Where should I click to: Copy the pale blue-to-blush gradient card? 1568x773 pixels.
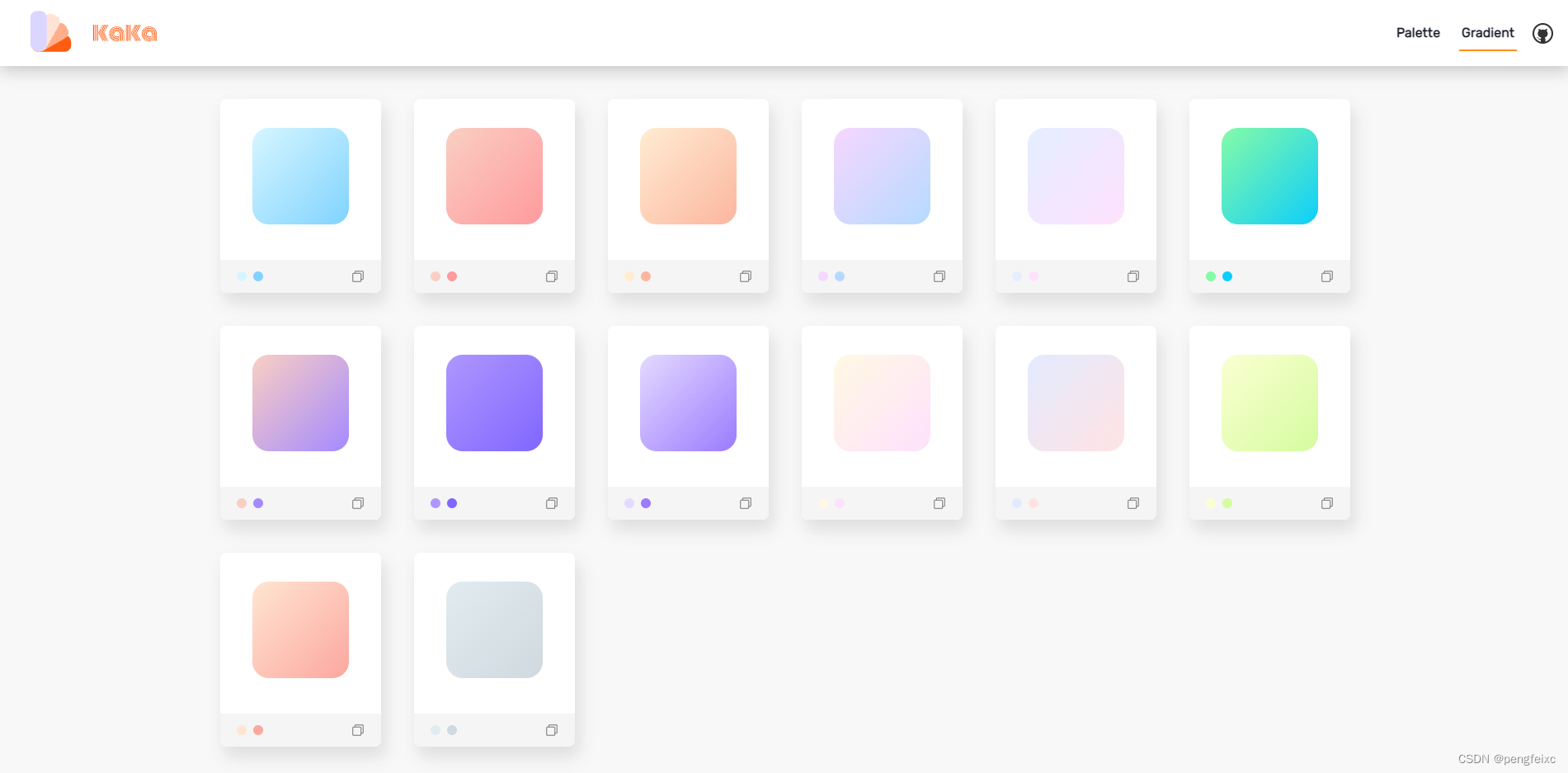click(x=1133, y=503)
